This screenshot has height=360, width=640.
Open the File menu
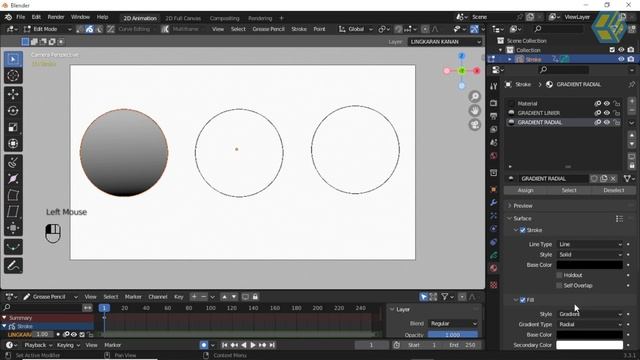point(20,17)
